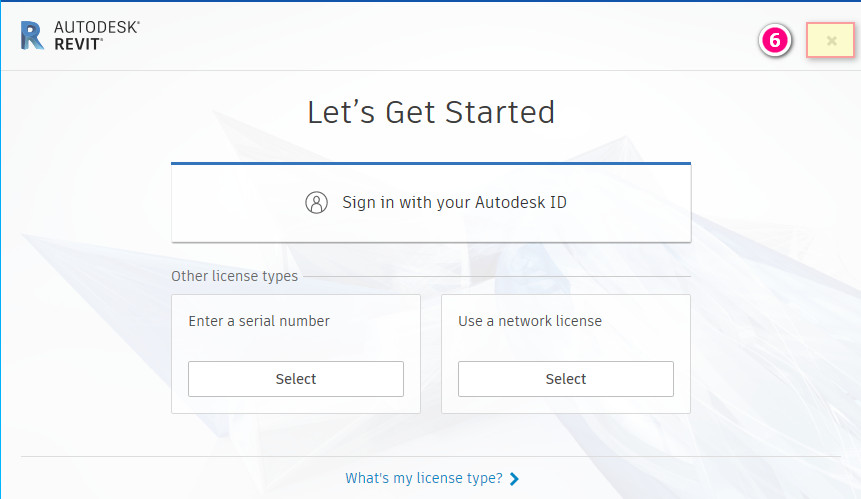The width and height of the screenshot is (861, 499).
Task: Click the pink number 6 badge
Action: [x=775, y=41]
